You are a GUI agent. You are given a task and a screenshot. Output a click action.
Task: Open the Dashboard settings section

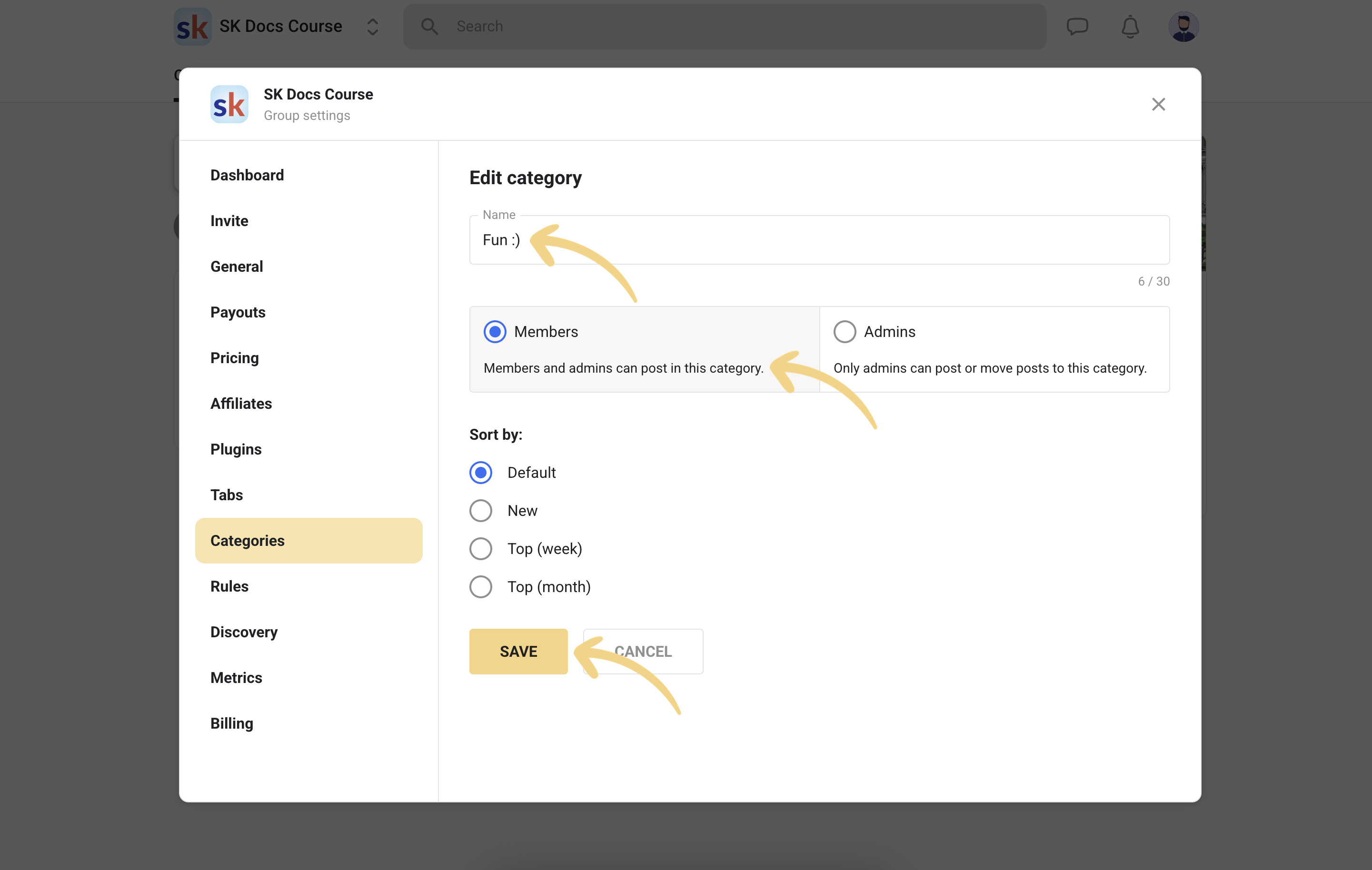308,175
